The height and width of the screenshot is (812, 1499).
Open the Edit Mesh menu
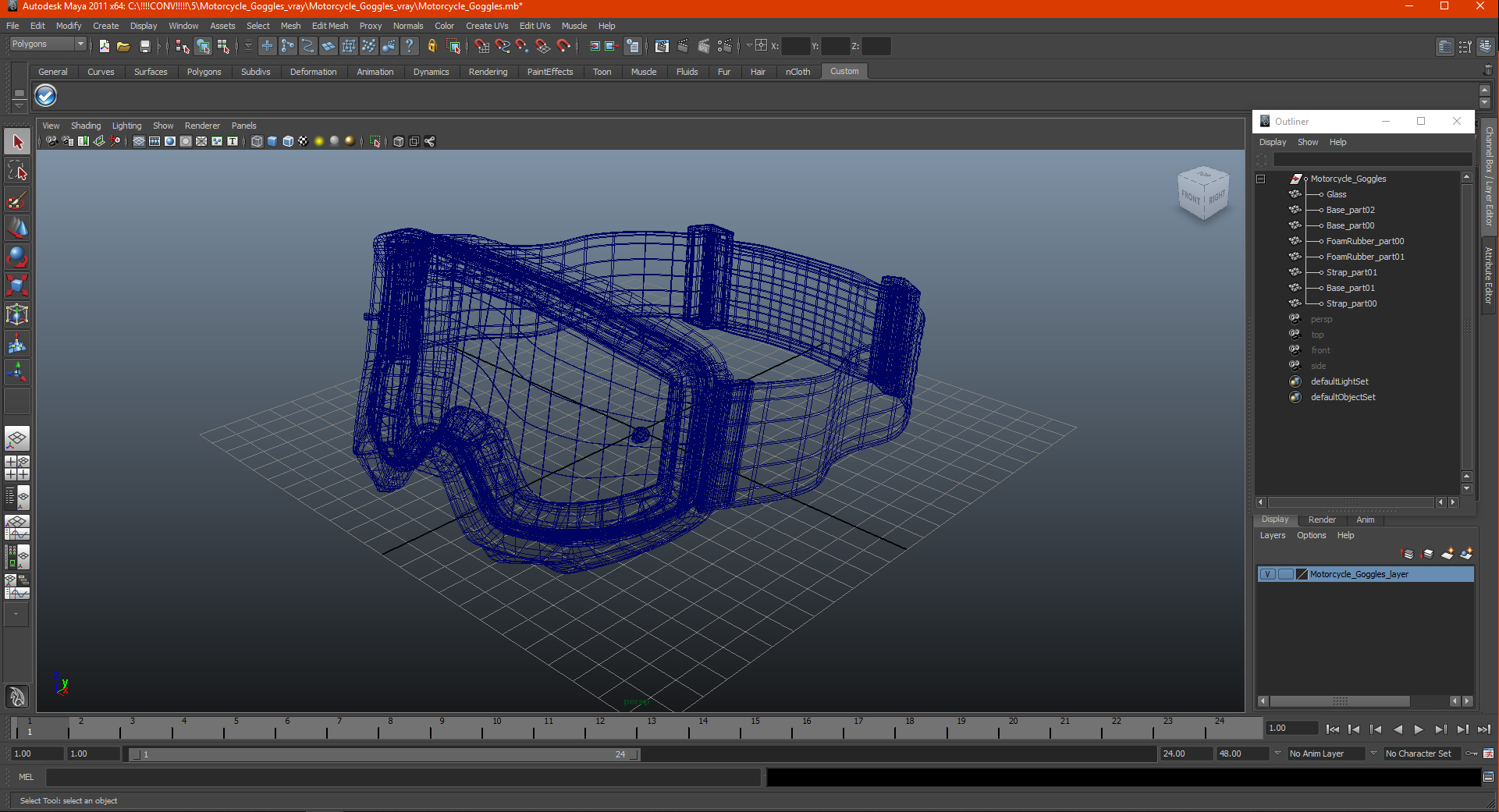(330, 26)
